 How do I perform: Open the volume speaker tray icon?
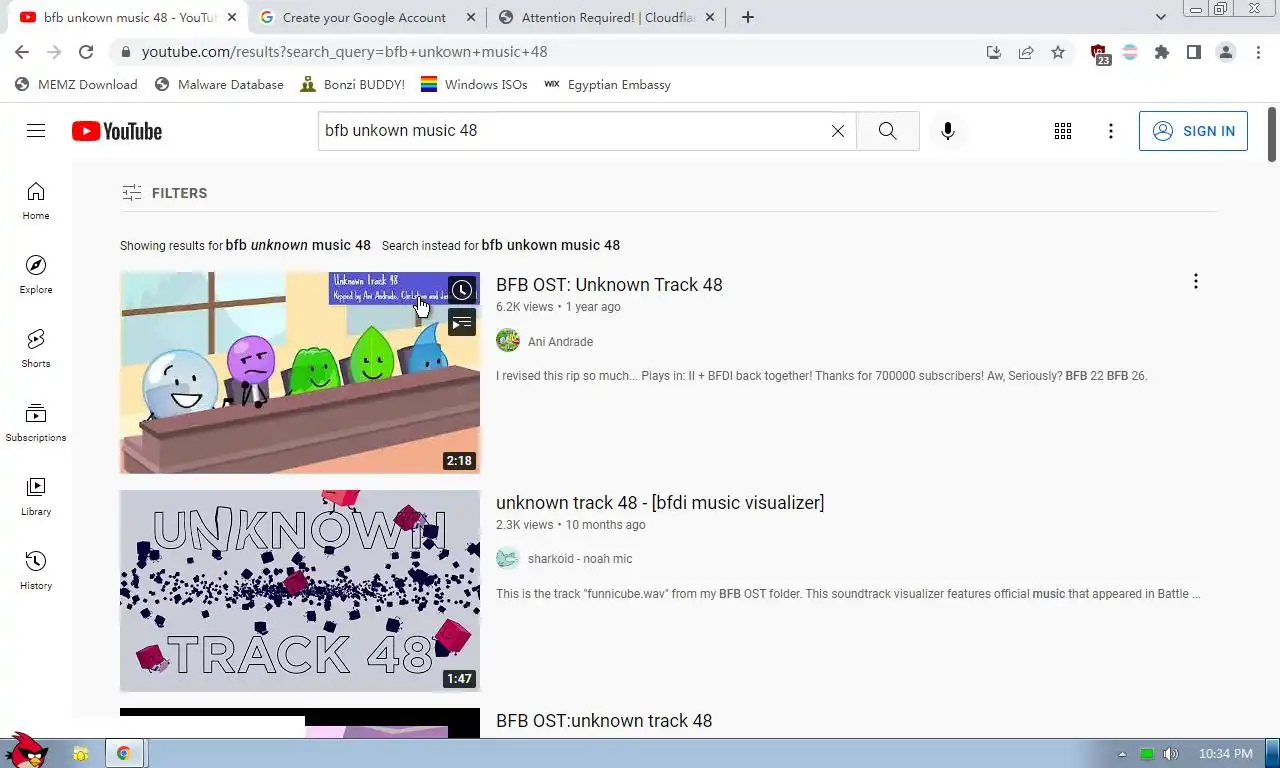1170,754
